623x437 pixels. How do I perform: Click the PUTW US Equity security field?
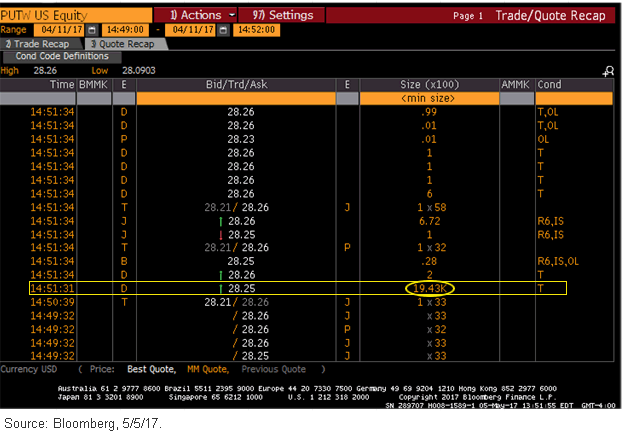[75, 15]
